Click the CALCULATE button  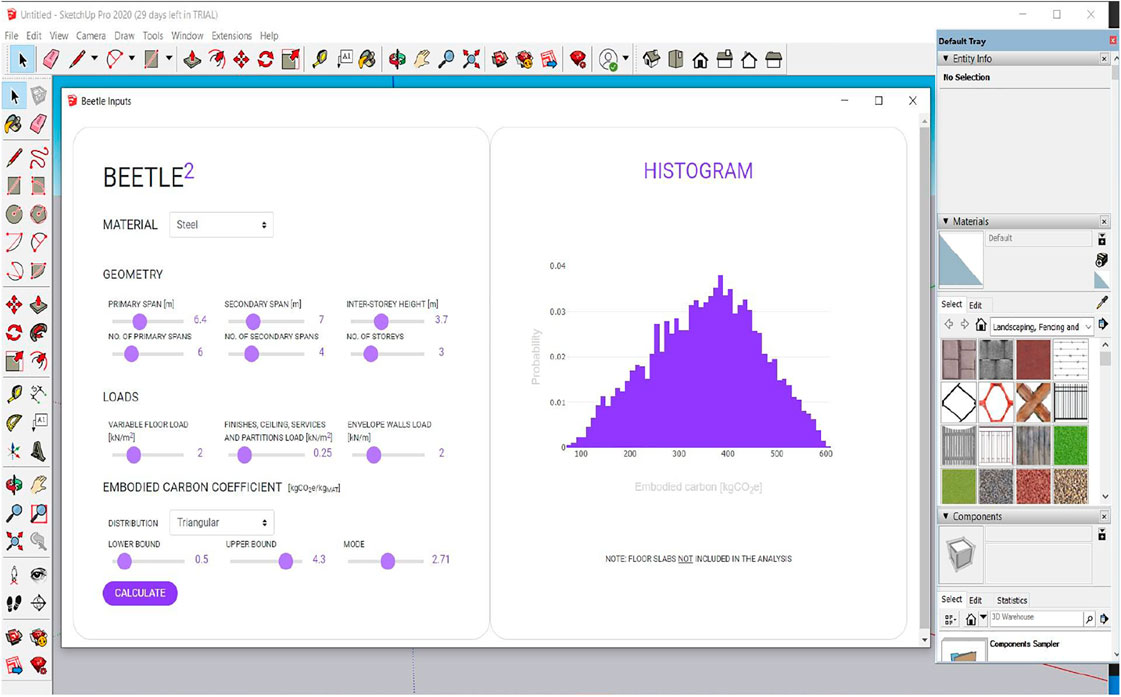tap(140, 593)
